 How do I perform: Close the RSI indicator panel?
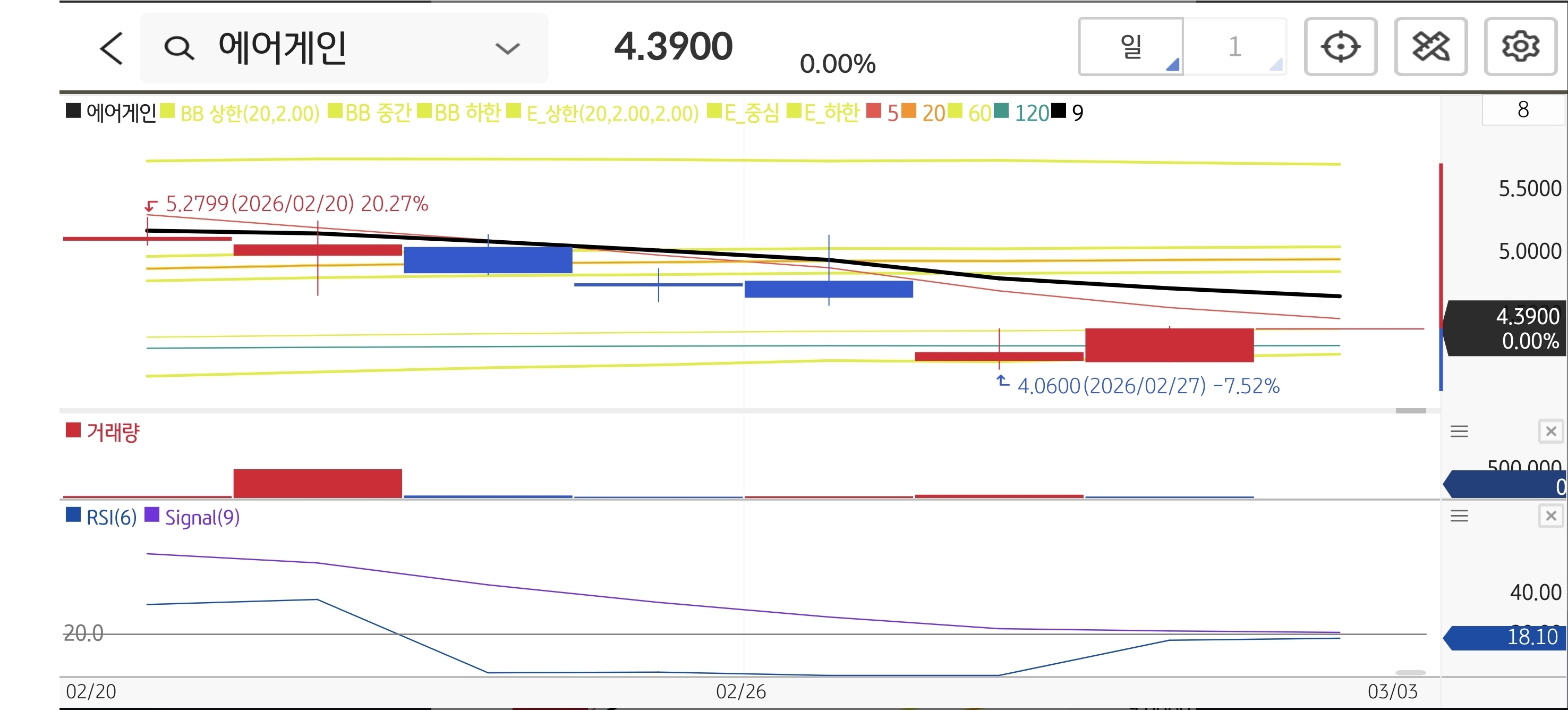[1550, 517]
